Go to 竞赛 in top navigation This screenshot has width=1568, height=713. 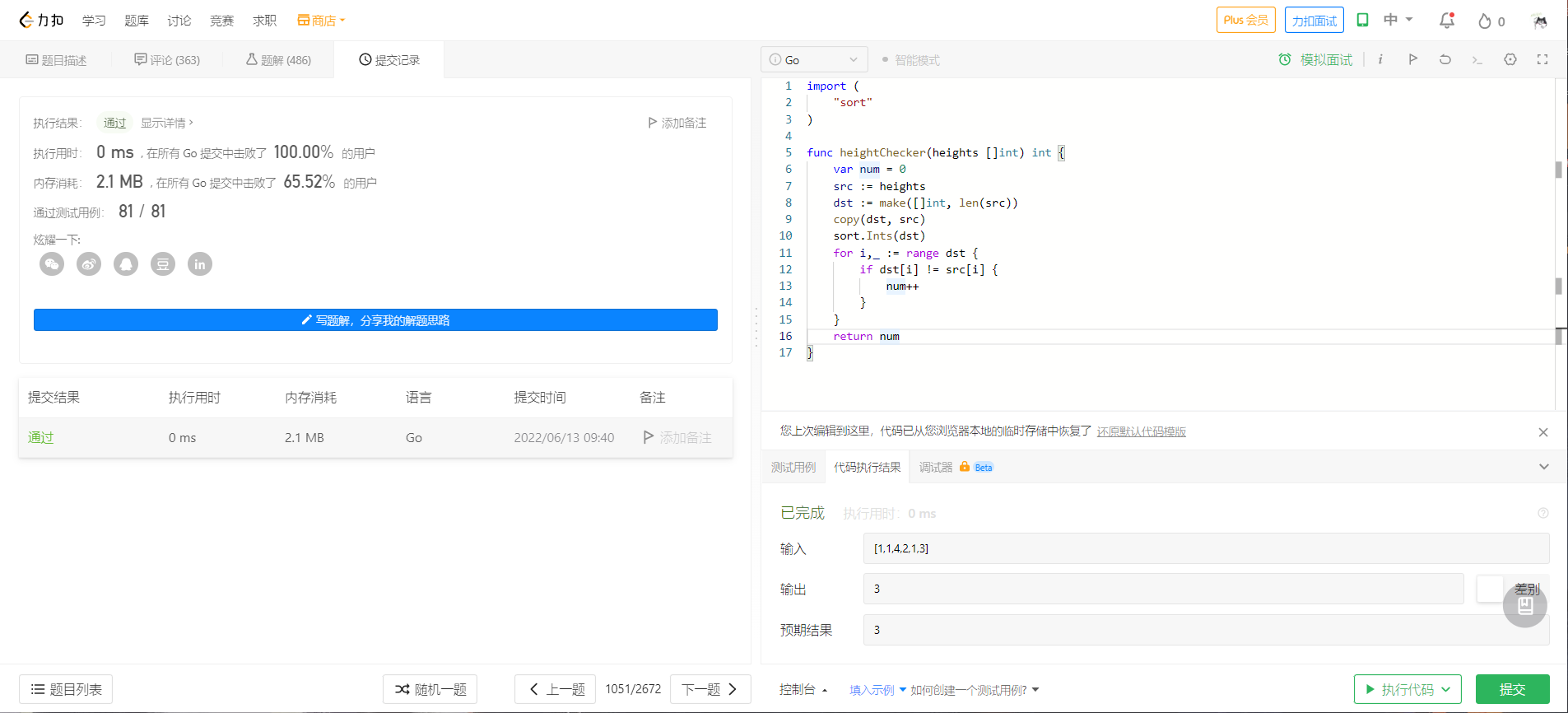222,21
